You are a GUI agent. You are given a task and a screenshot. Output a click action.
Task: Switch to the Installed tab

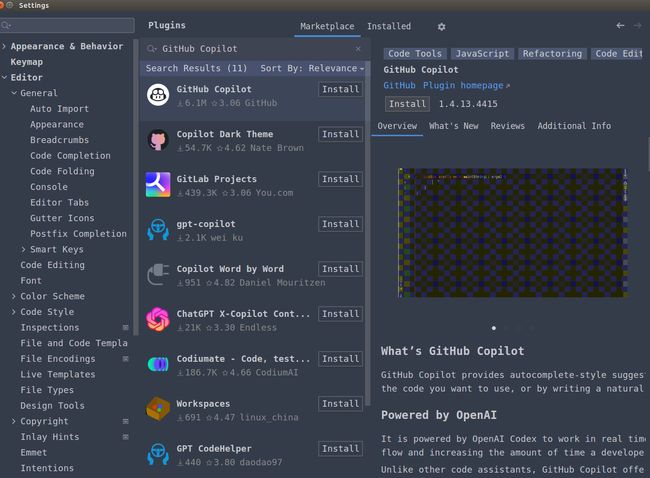click(x=389, y=26)
